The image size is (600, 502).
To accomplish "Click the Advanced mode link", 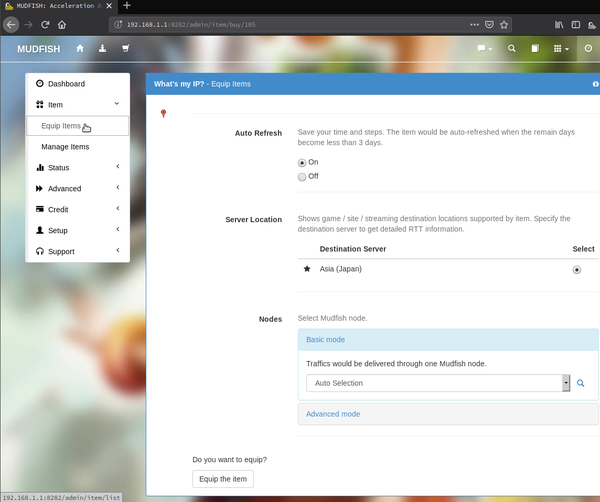I will click(x=333, y=414).
